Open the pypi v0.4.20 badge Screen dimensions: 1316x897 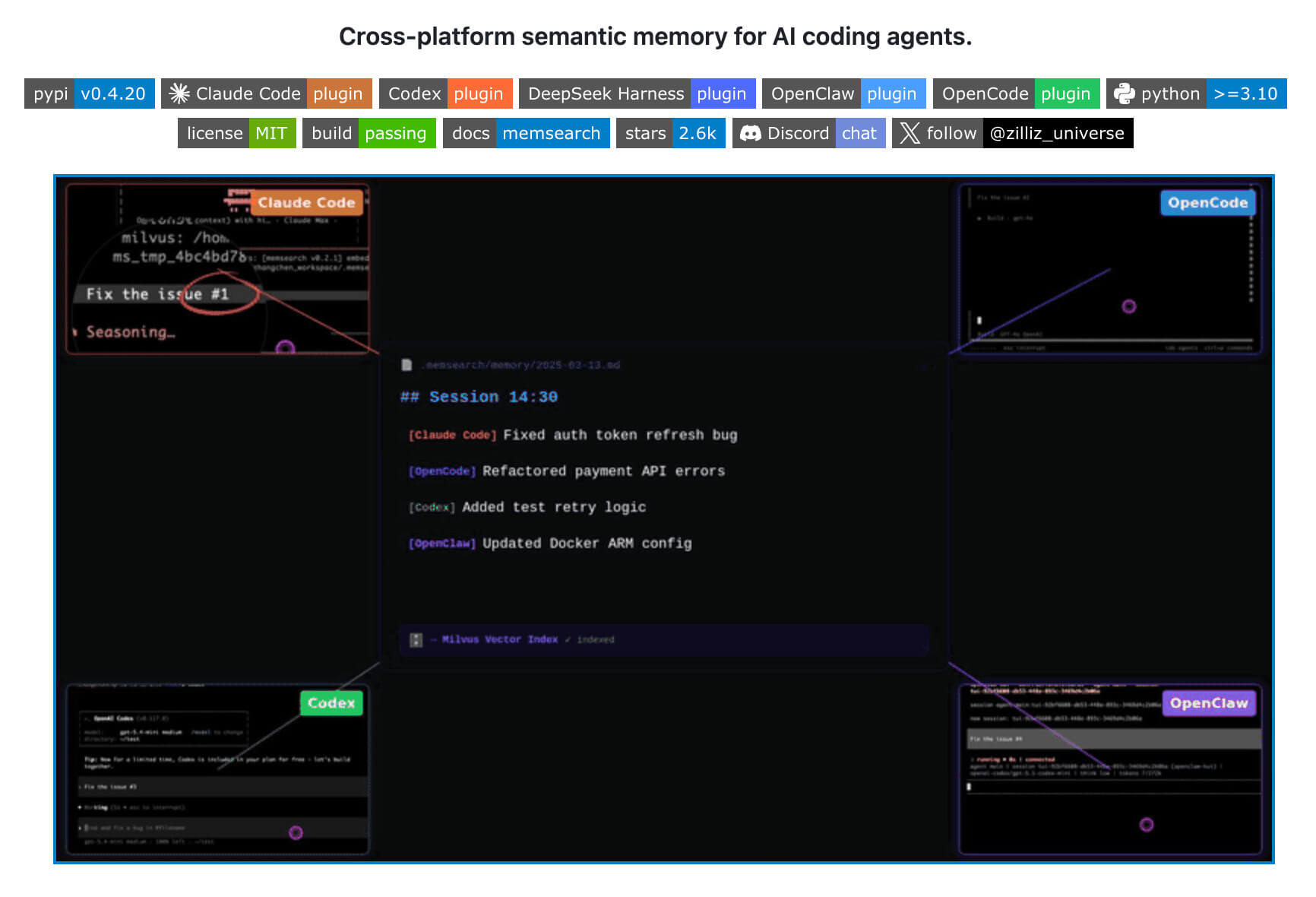click(90, 94)
